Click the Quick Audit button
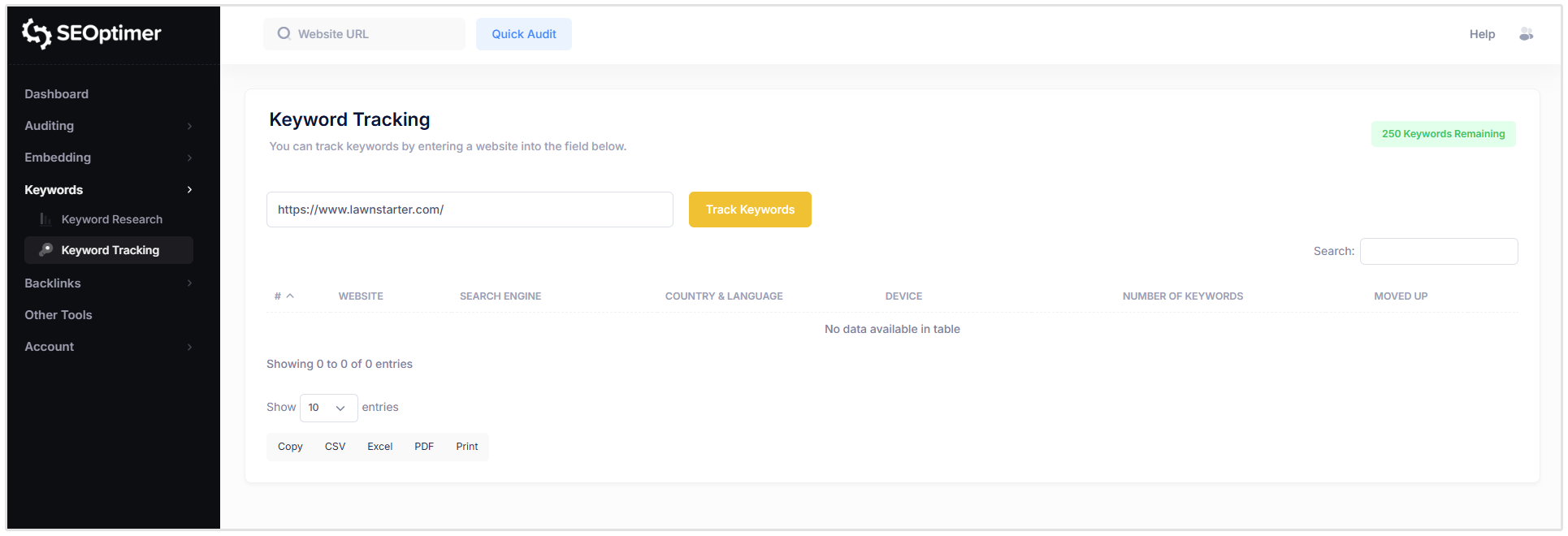 pos(524,34)
